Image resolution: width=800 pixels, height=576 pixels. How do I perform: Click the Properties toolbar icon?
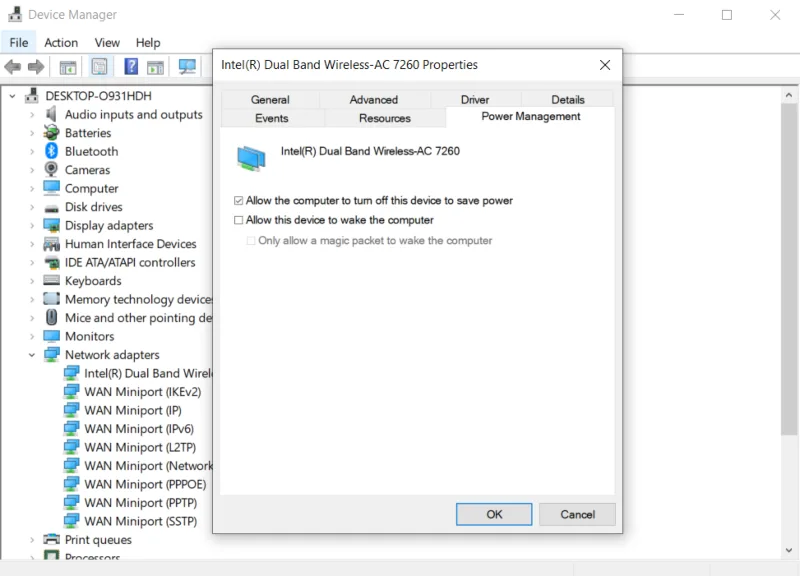coord(99,67)
